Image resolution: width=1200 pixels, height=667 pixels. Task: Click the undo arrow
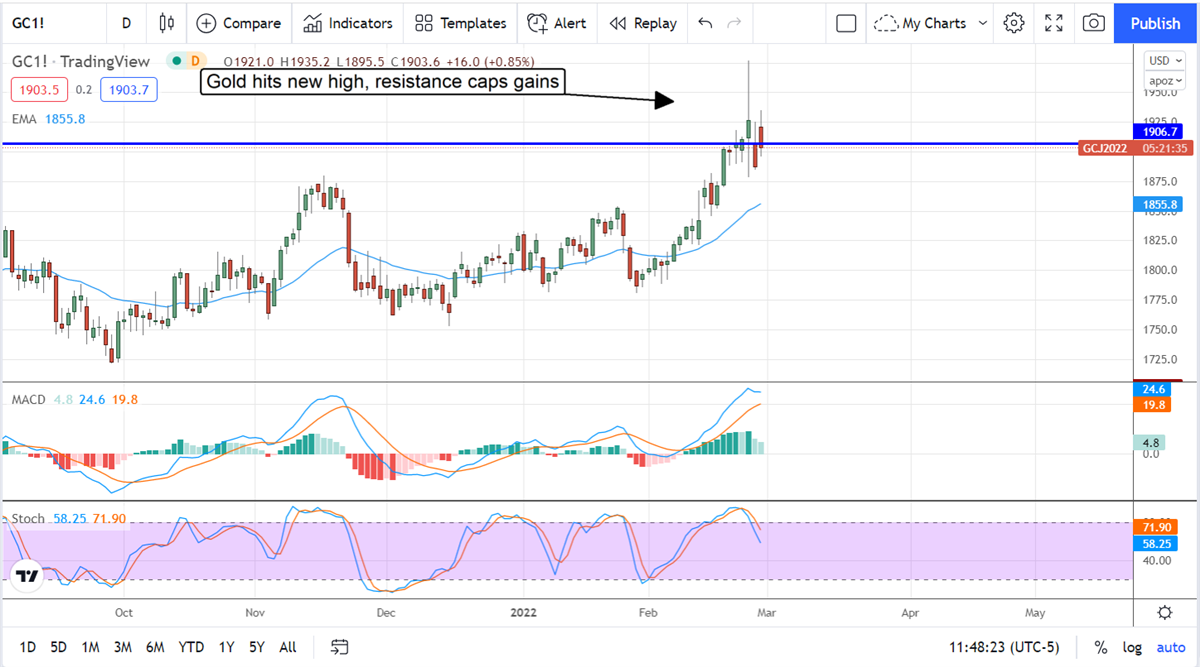(x=706, y=23)
